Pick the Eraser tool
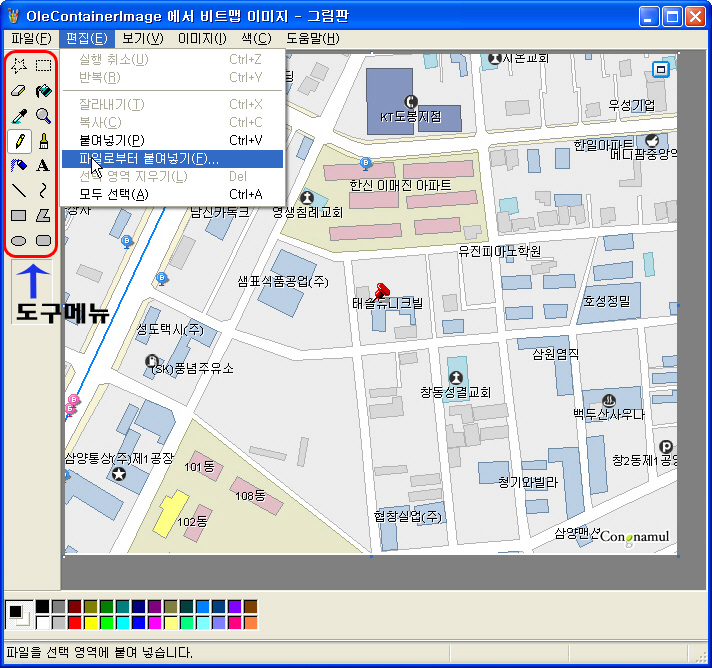 [19, 91]
